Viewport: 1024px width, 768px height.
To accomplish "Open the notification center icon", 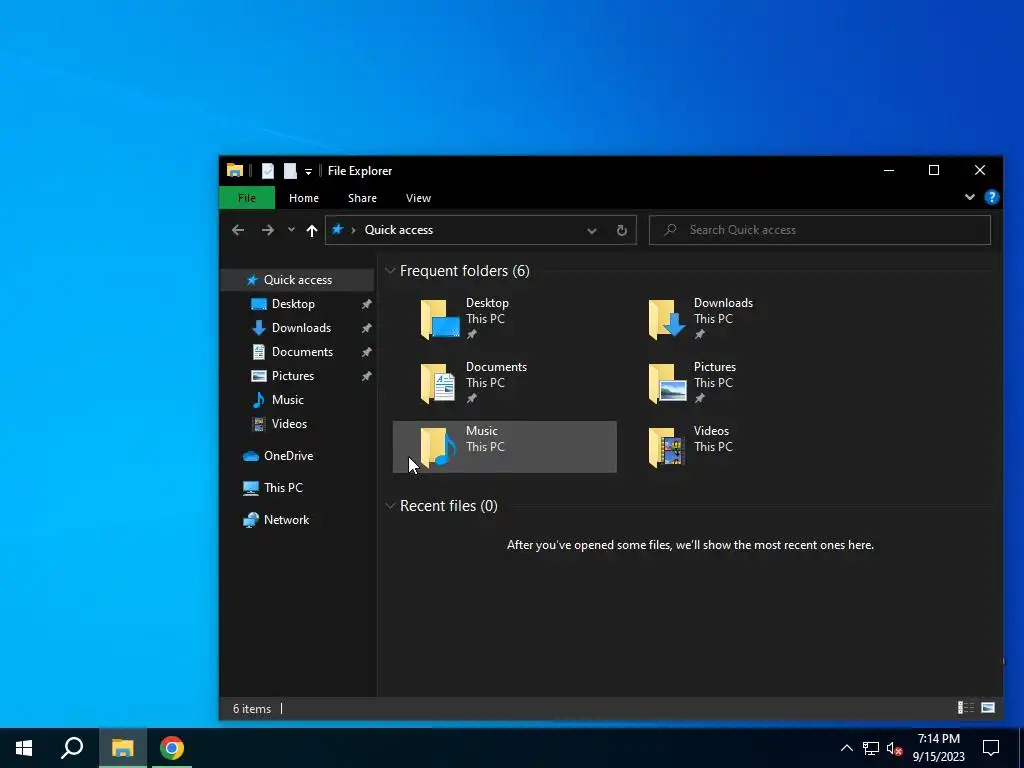I will 991,748.
